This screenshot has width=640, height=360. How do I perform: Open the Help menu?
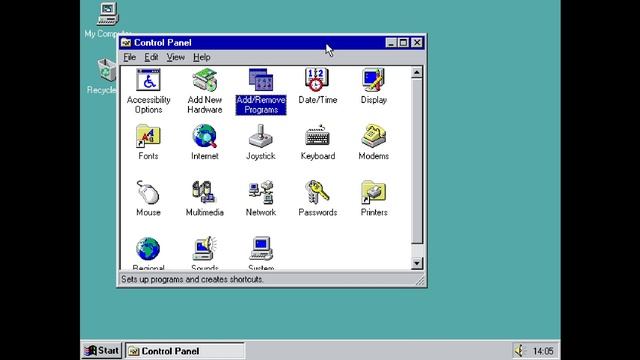pos(202,57)
